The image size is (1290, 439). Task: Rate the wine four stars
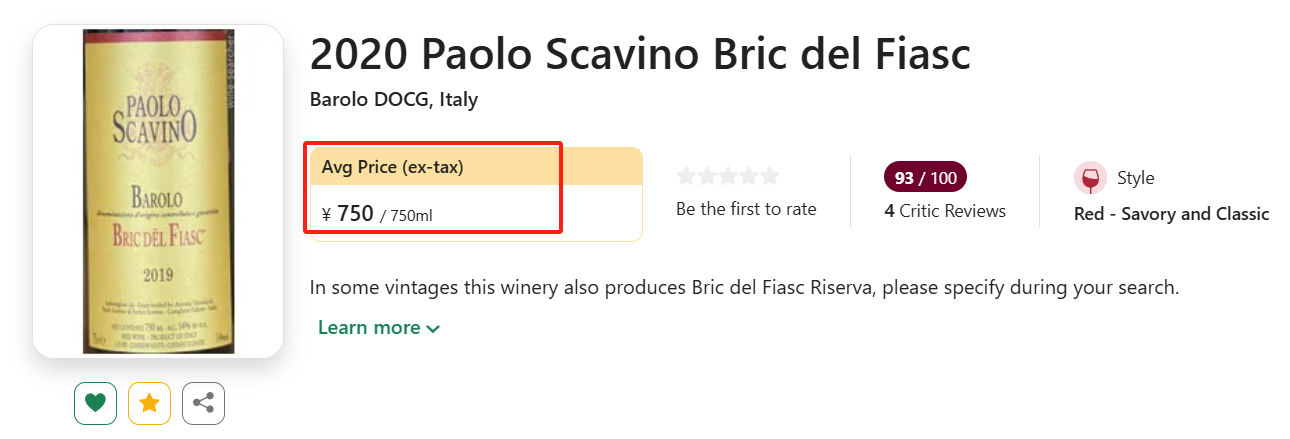tap(748, 177)
